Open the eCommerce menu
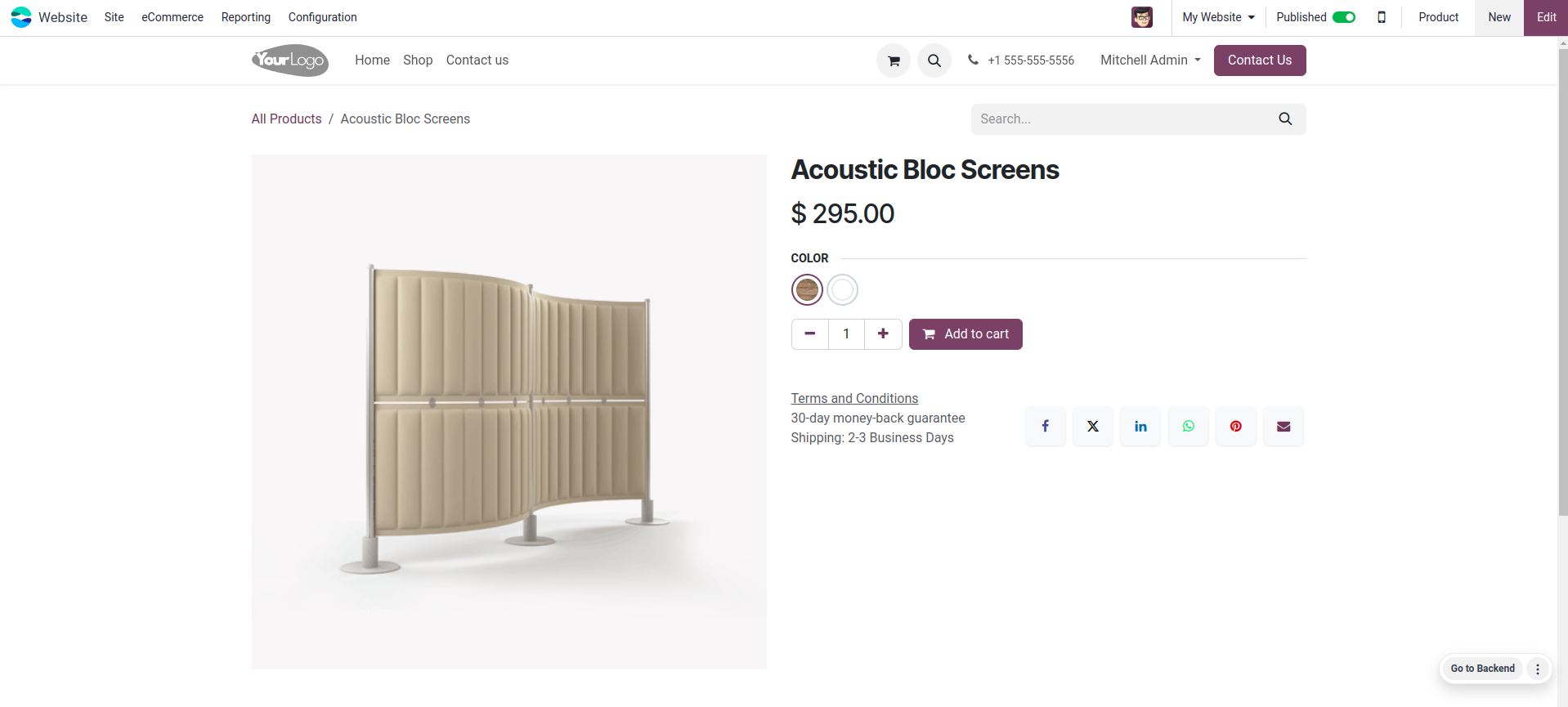The image size is (1568, 707). [x=172, y=17]
